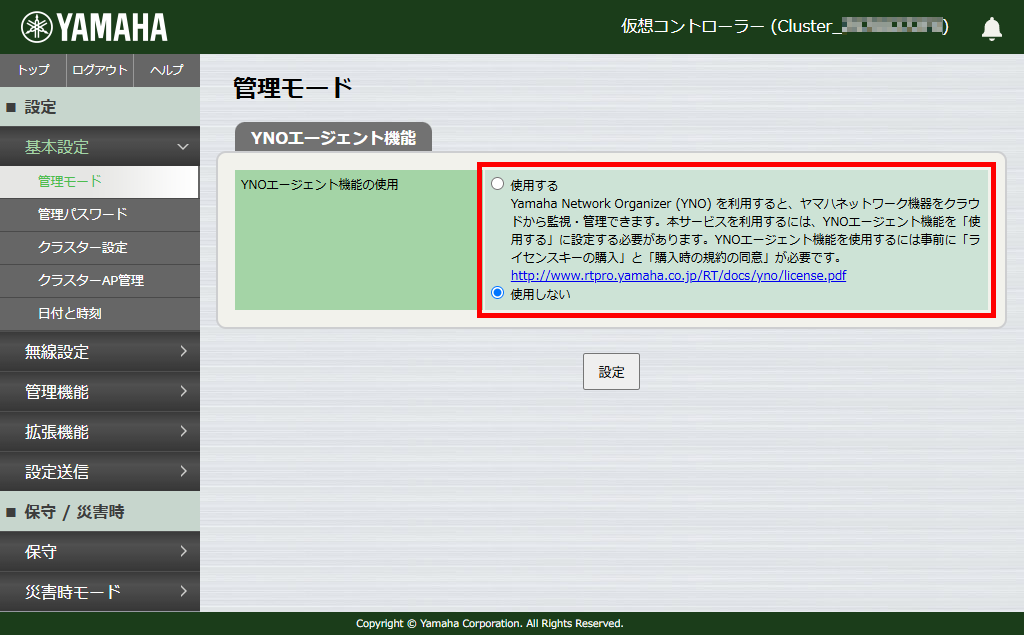
Task: Open 管理パスワード settings
Action: pyautogui.click(x=100, y=214)
